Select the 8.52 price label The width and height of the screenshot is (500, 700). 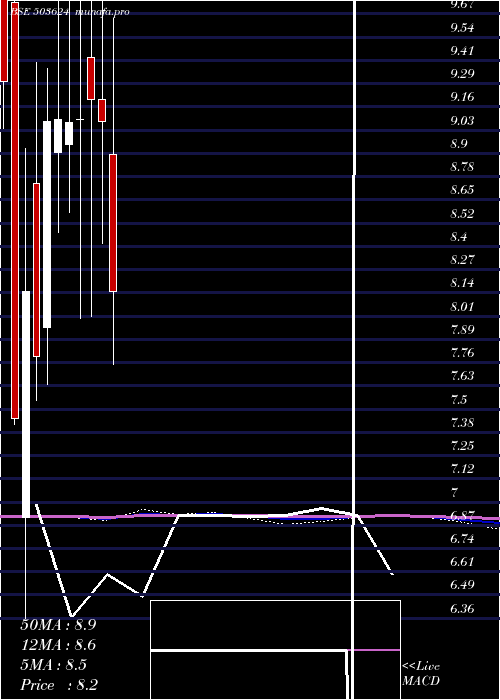point(462,213)
